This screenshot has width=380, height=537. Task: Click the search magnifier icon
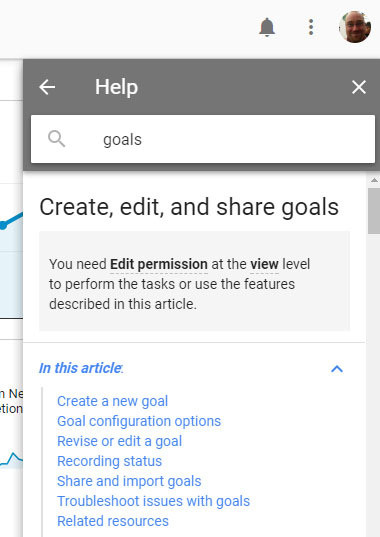tap(56, 139)
